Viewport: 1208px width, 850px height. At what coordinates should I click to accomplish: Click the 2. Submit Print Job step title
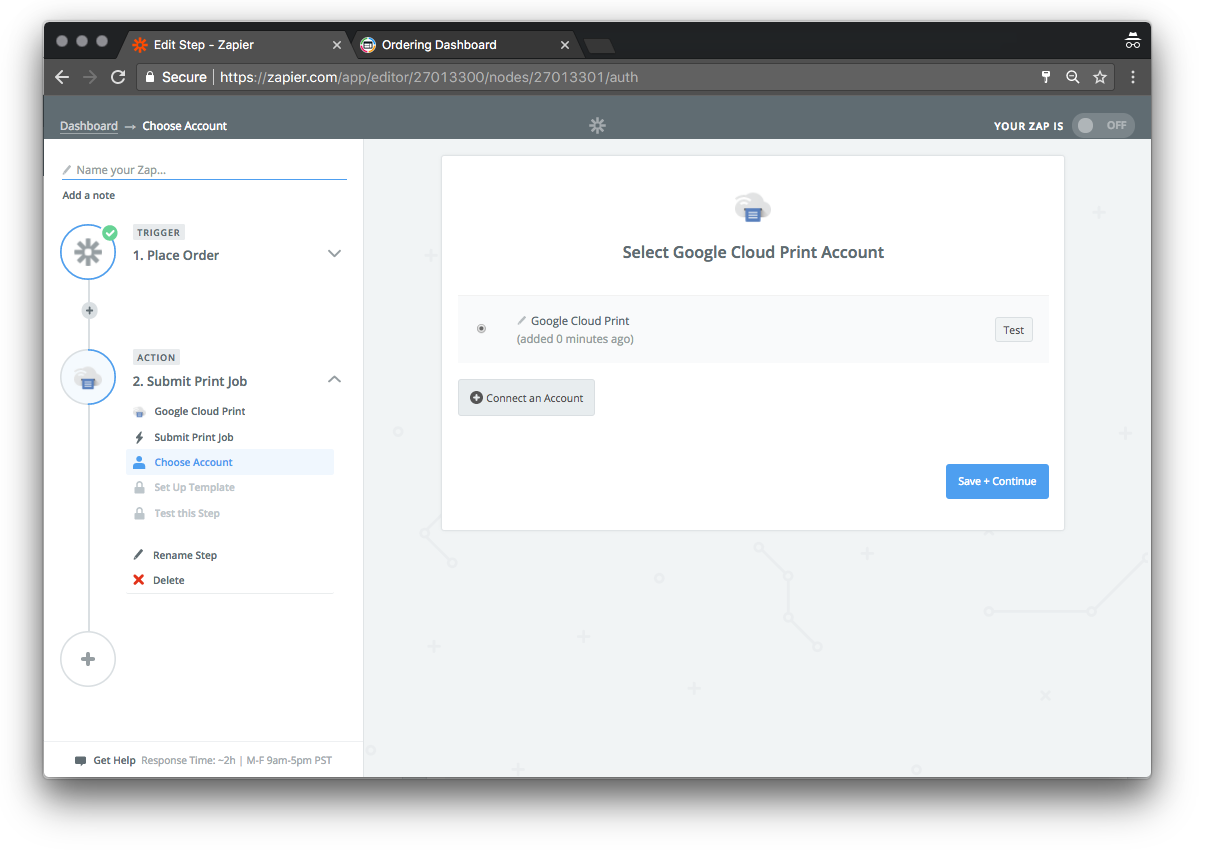(190, 381)
